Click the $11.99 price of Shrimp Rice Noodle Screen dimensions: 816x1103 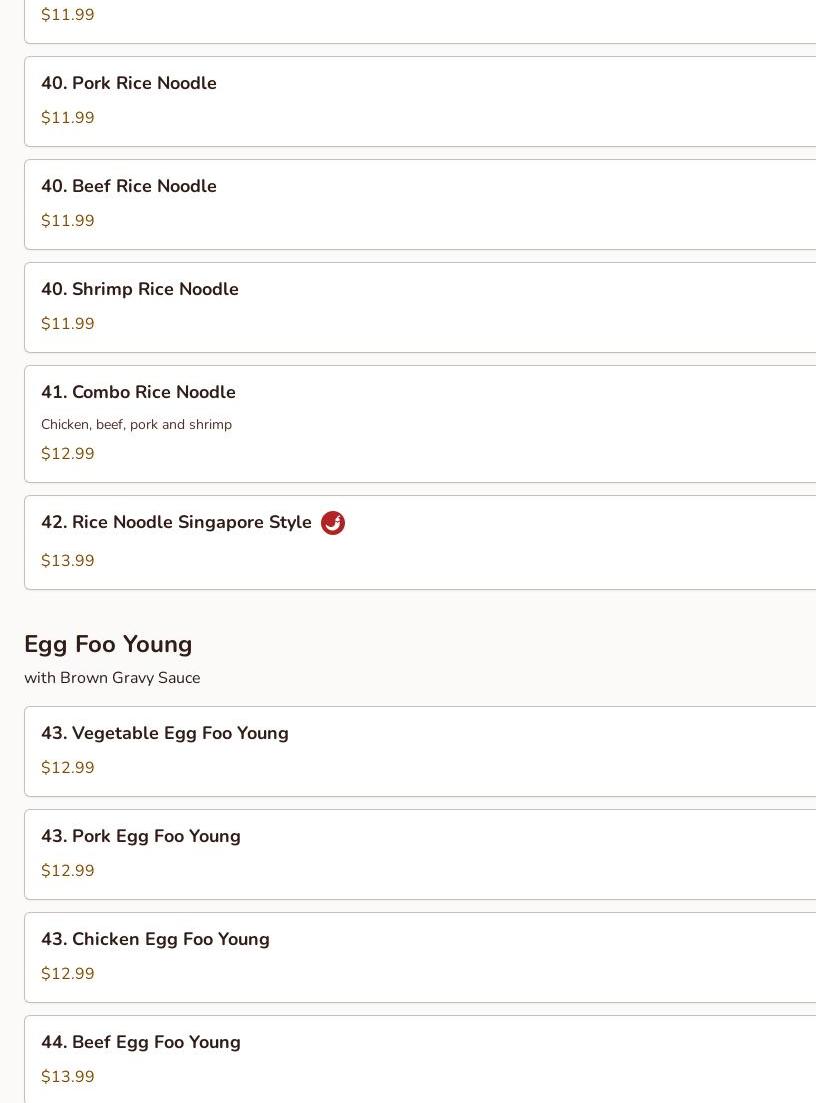(x=68, y=324)
